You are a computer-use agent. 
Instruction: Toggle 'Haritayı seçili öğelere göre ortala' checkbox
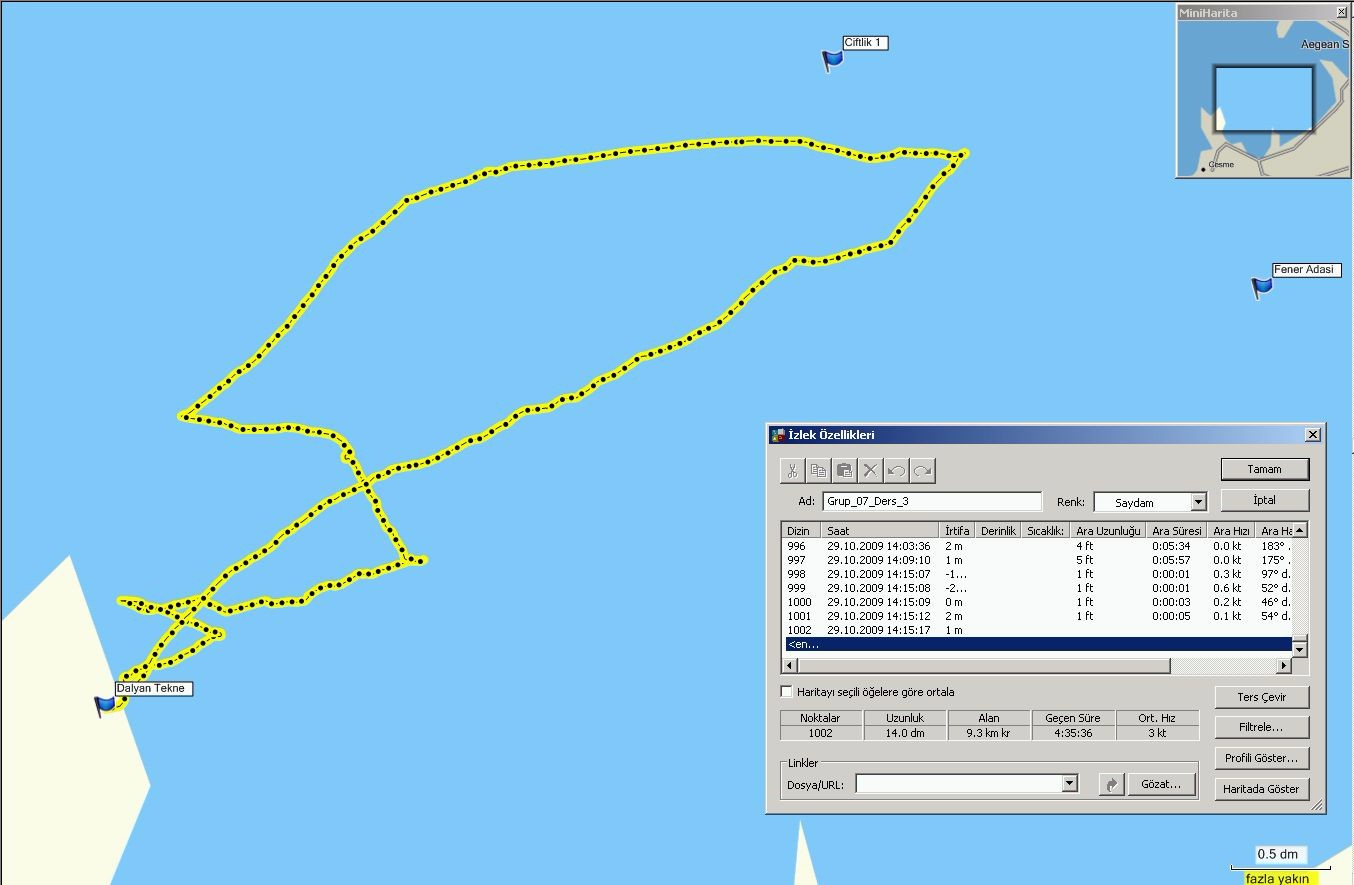(786, 692)
